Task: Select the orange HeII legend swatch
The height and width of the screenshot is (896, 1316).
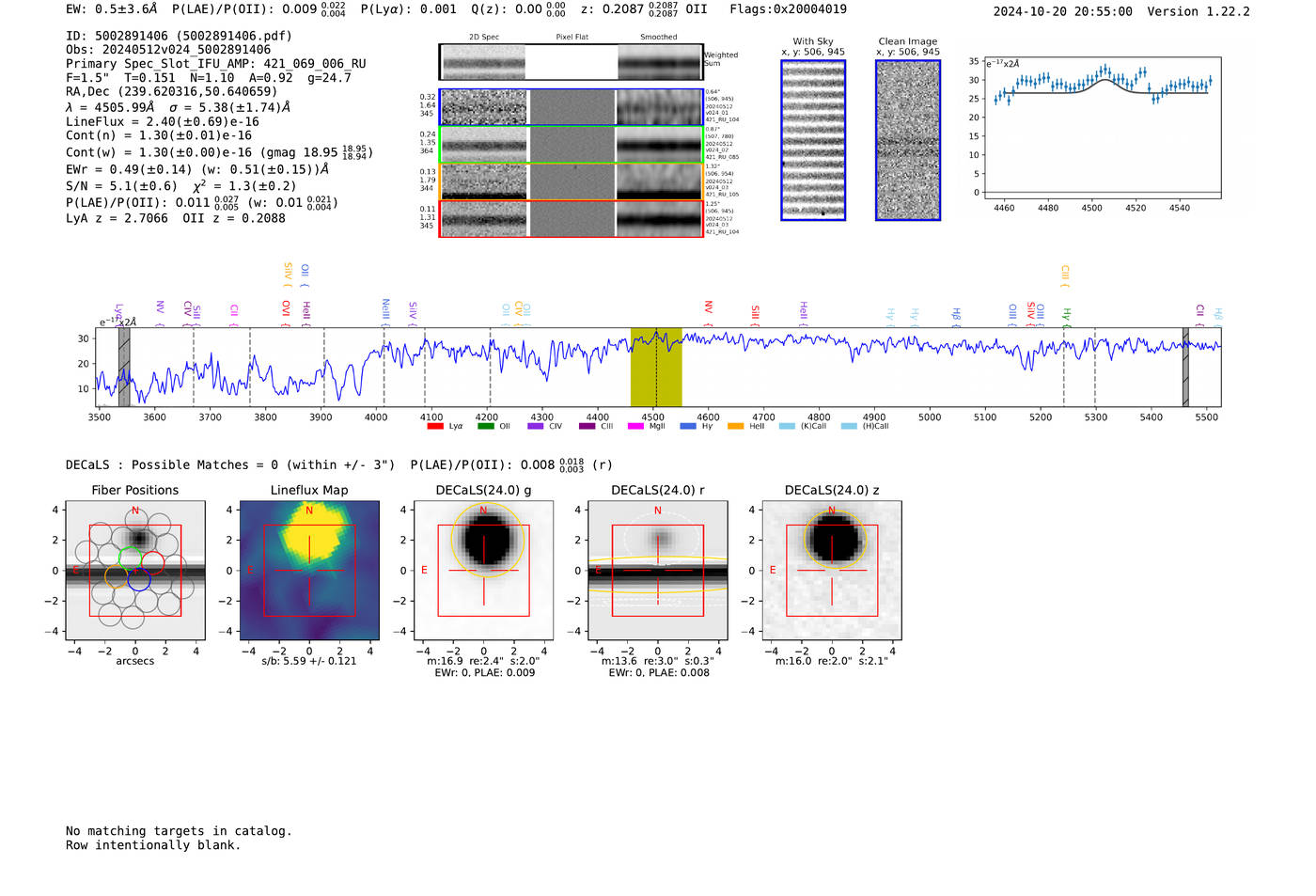Action: coord(735,426)
